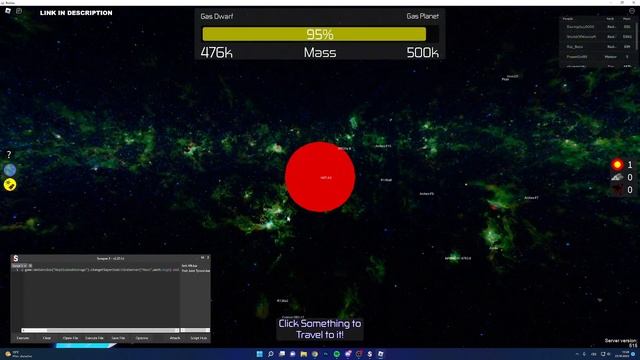
Task: Click the Synapse editor horizontal scrollbar
Action: (x=100, y=330)
